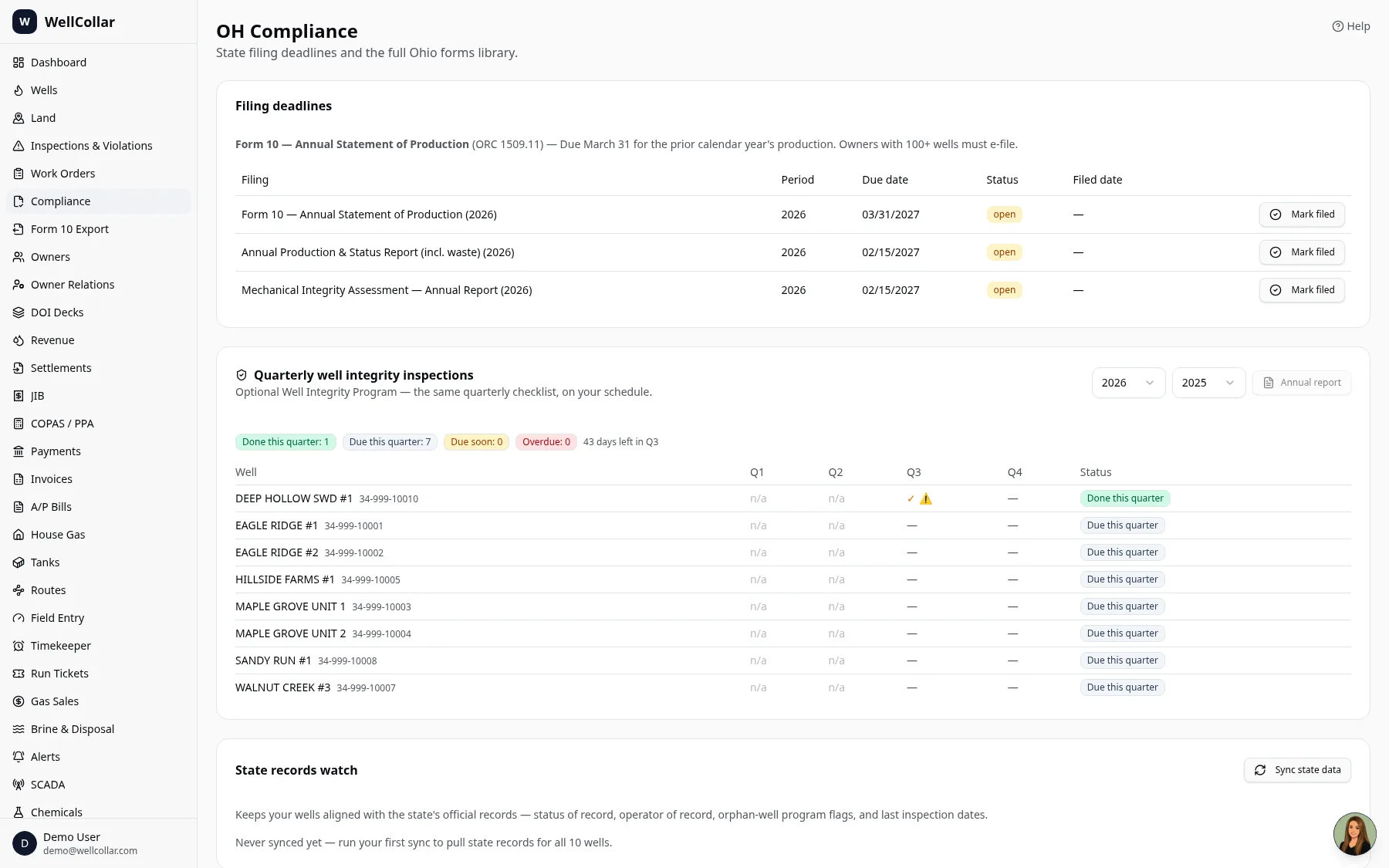Click the JIB icon in sidebar
Image resolution: width=1389 pixels, height=868 pixels.
pos(19,396)
